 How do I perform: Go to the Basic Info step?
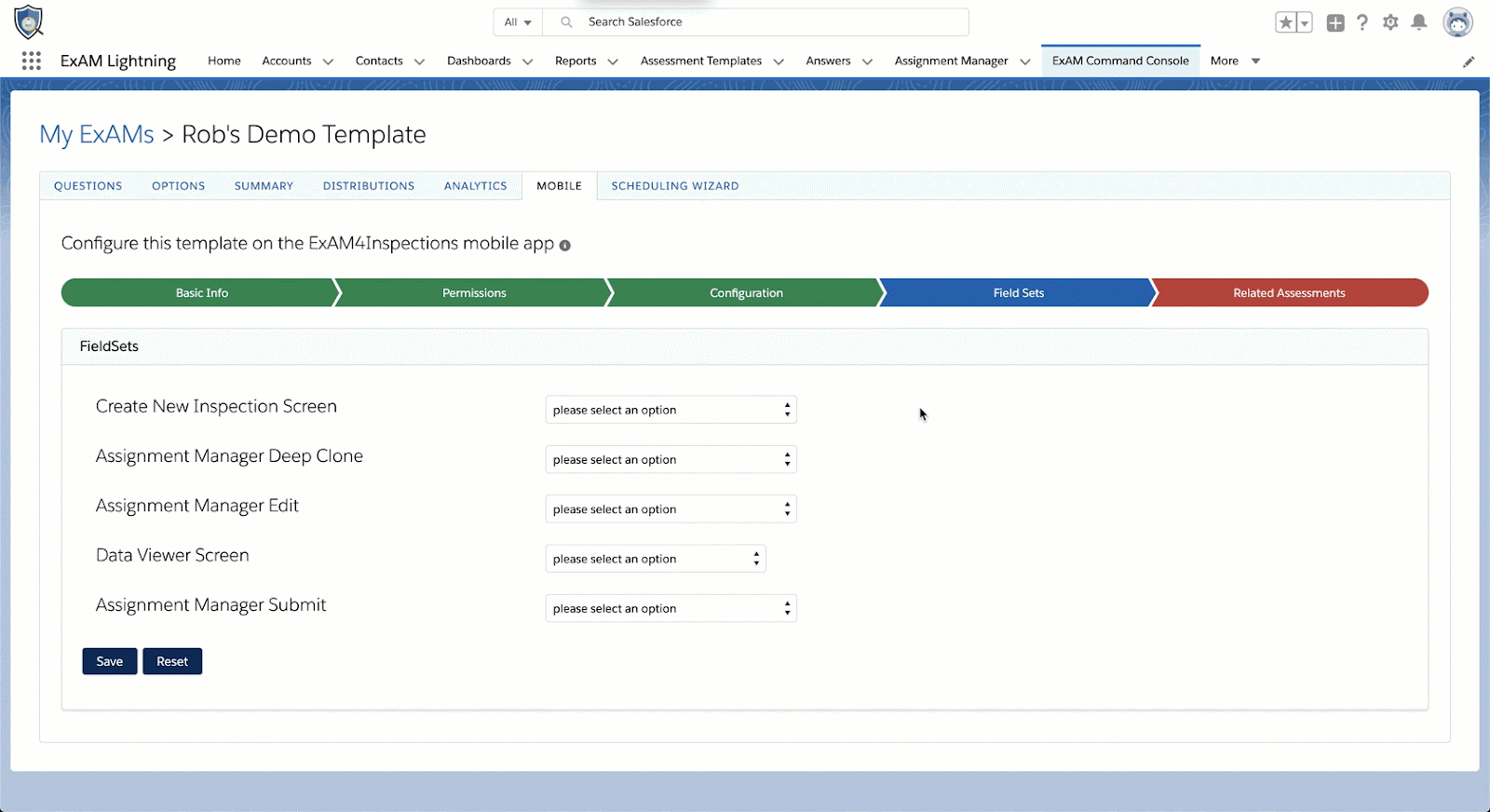coord(201,292)
